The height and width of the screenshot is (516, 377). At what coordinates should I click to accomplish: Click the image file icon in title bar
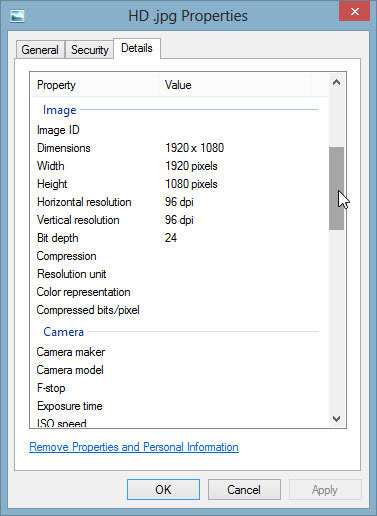click(17, 16)
